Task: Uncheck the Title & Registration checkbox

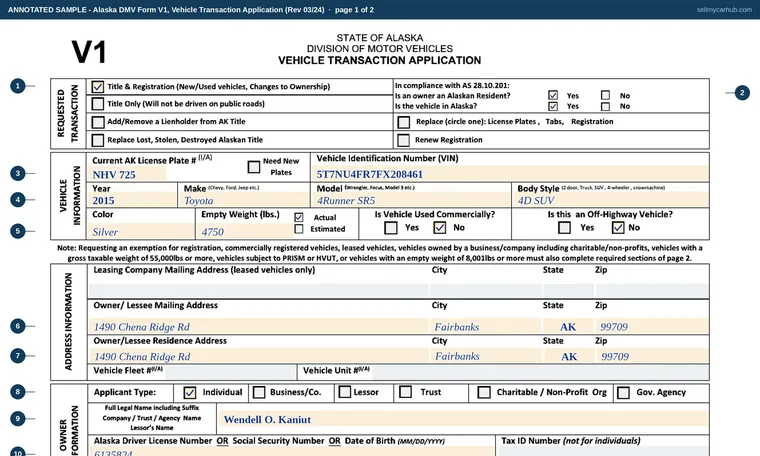Action: (x=97, y=87)
